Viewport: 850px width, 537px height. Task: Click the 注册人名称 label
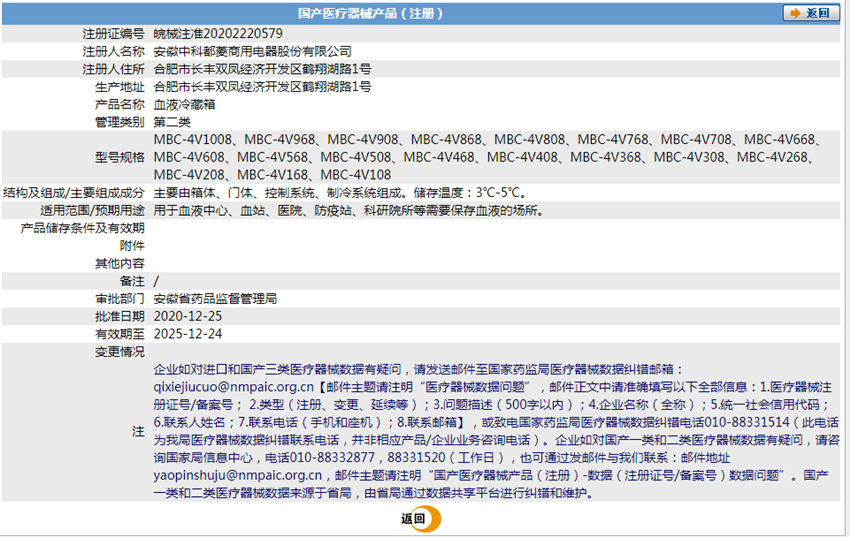point(113,51)
